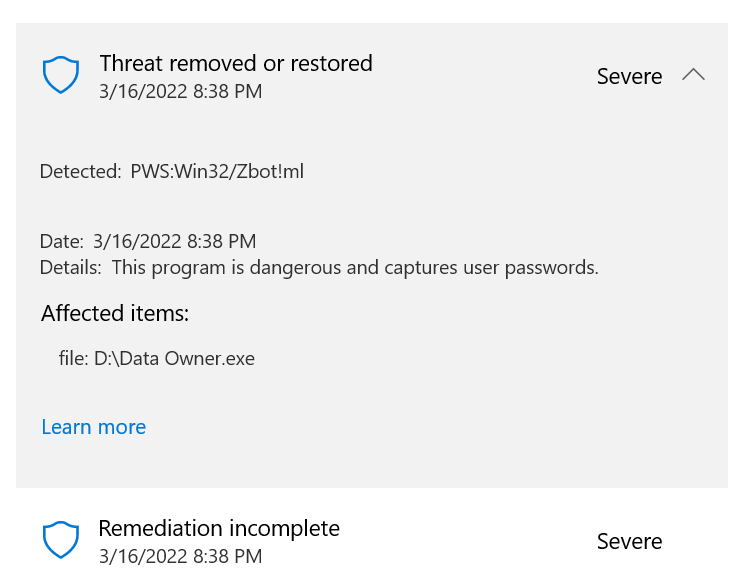Click the Detected label
This screenshot has width=740, height=581.
tap(81, 171)
